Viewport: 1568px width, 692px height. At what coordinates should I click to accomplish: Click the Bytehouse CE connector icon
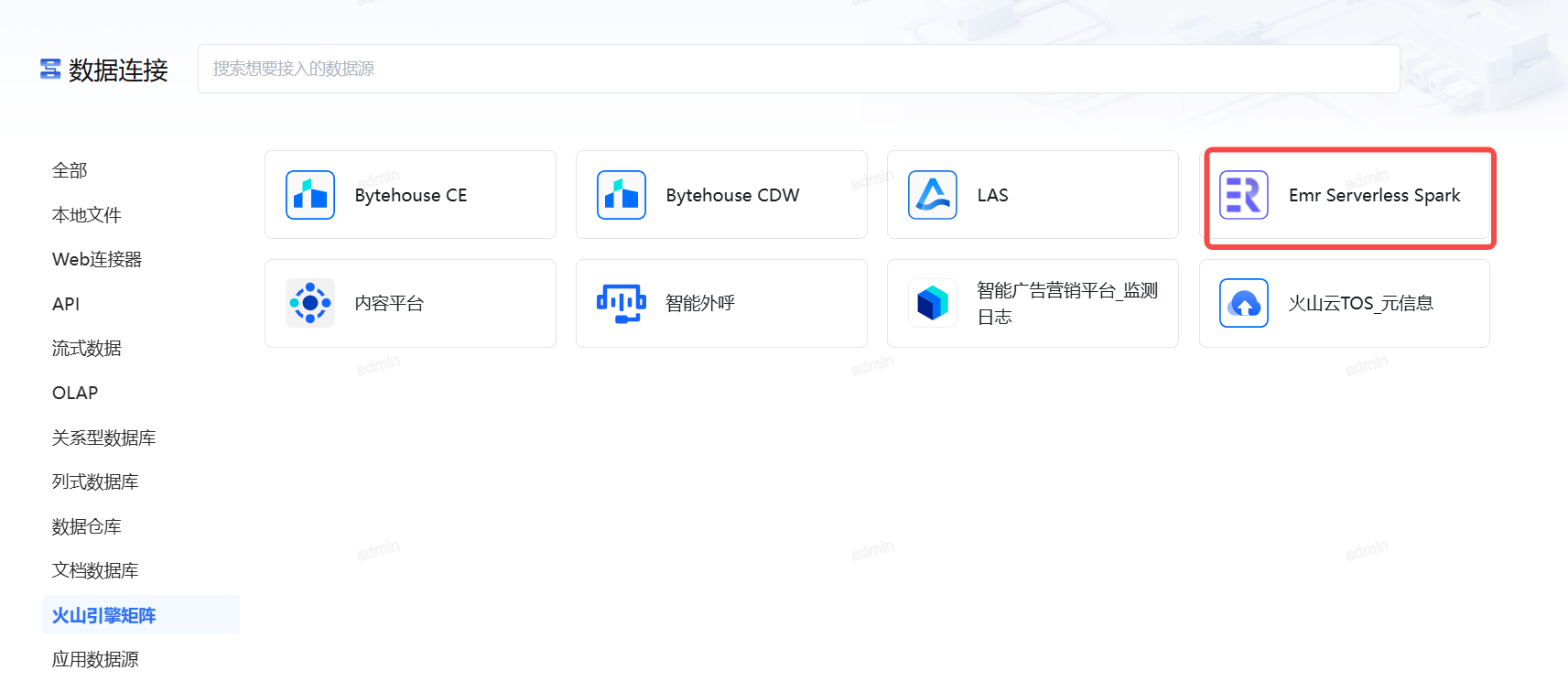tap(310, 195)
